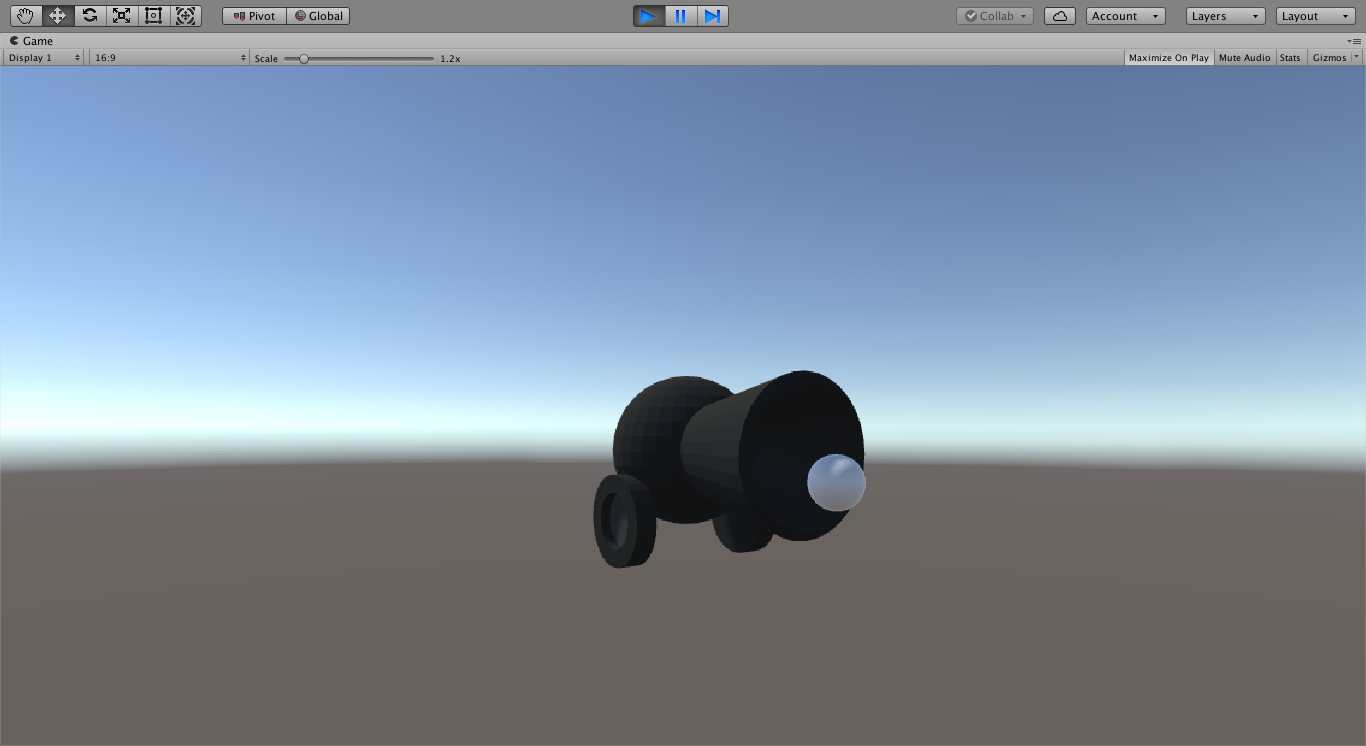Open the Gizmos dropdown arrow
This screenshot has height=746, width=1366.
[x=1357, y=58]
